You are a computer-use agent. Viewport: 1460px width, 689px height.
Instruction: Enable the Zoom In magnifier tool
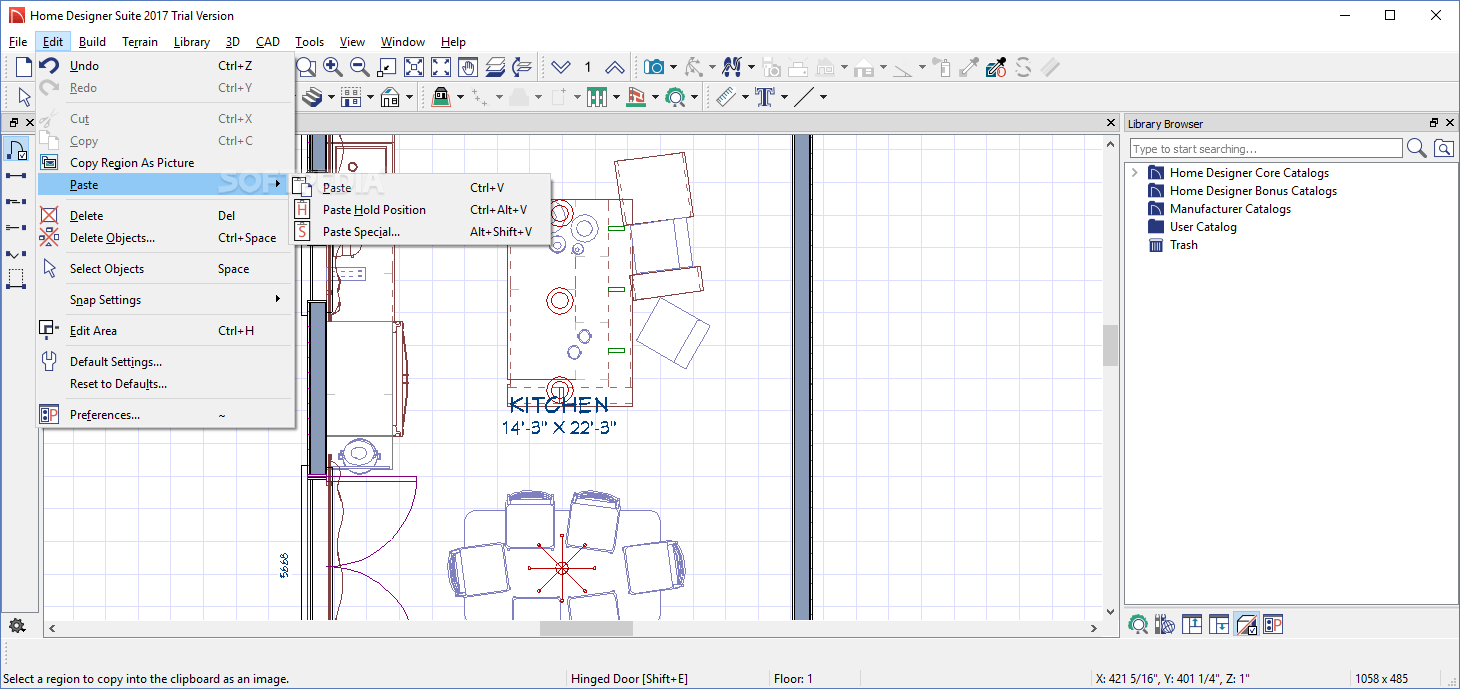(333, 67)
